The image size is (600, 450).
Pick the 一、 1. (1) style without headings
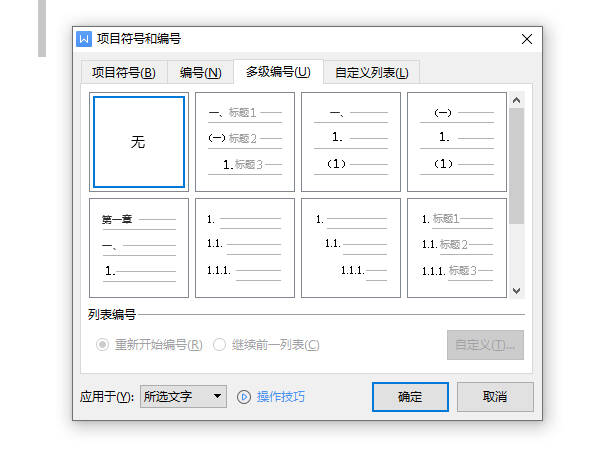351,142
